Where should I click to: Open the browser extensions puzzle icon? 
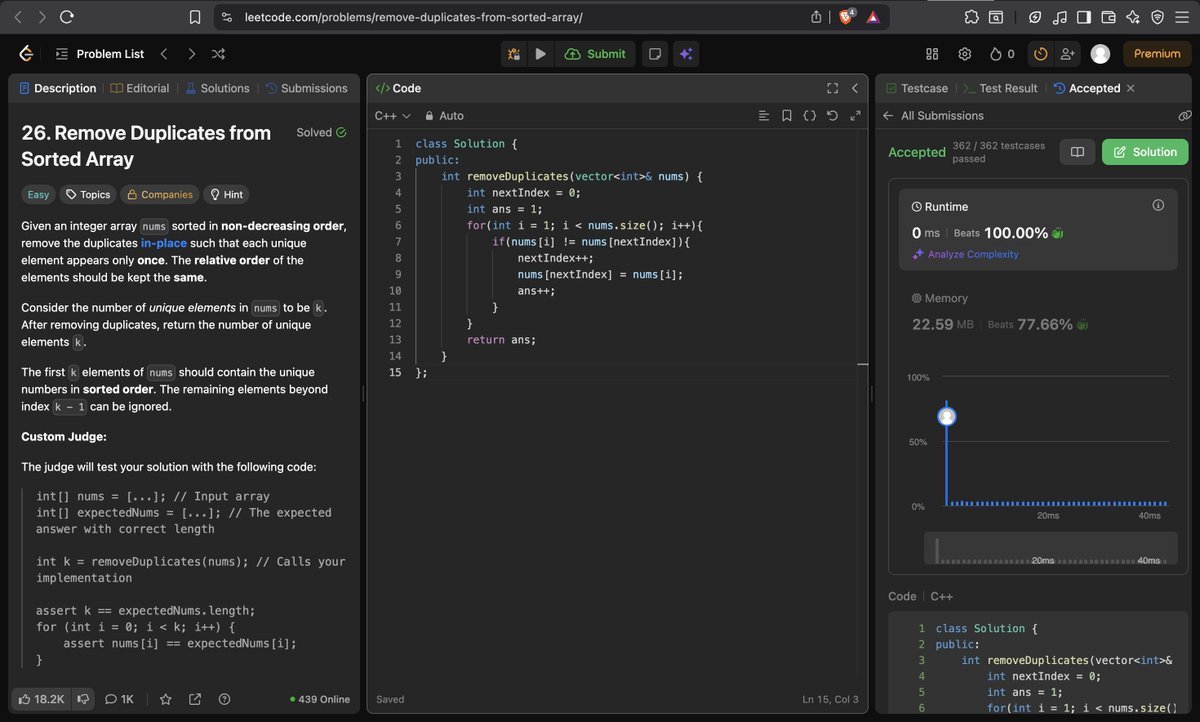[971, 17]
